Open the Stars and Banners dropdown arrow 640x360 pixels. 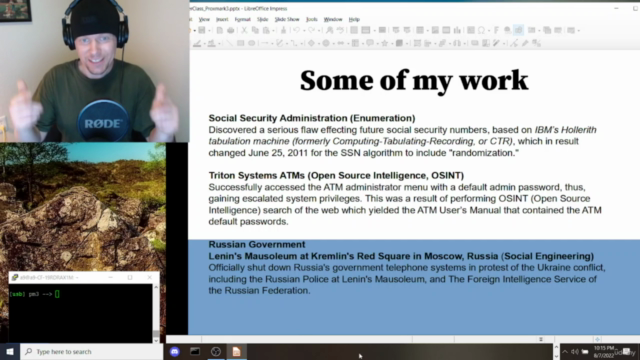click(391, 44)
